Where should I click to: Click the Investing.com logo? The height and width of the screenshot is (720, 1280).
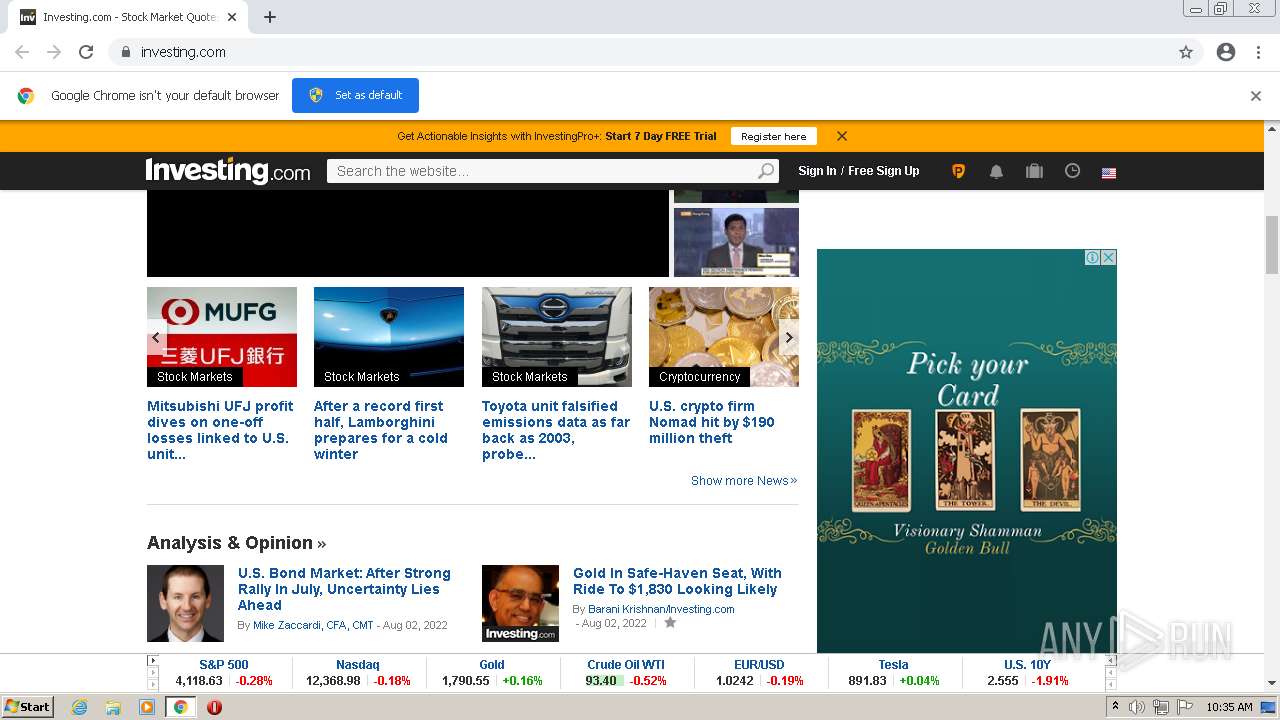pos(228,171)
